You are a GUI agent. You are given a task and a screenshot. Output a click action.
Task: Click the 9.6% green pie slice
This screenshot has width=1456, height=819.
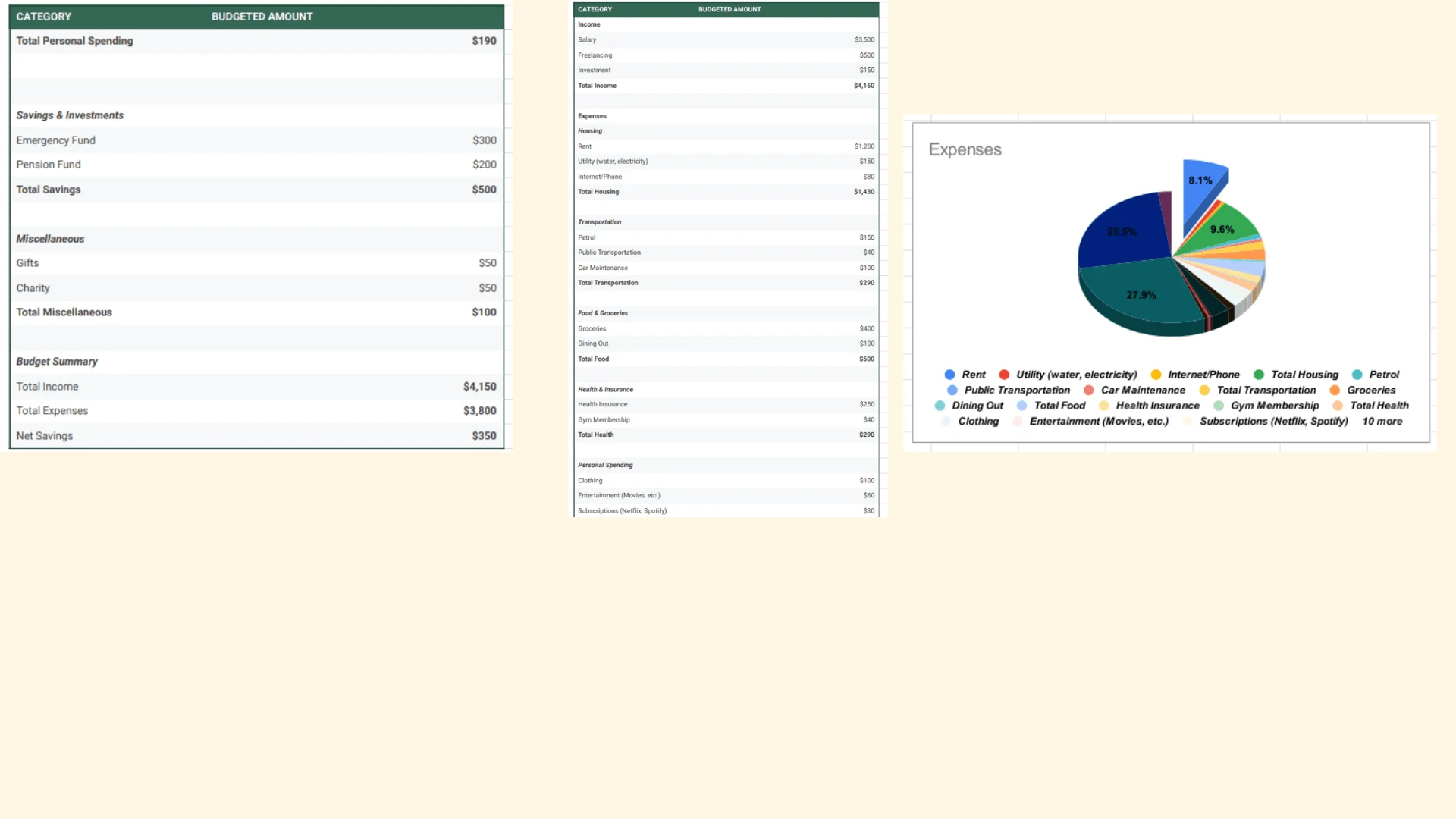click(1222, 230)
